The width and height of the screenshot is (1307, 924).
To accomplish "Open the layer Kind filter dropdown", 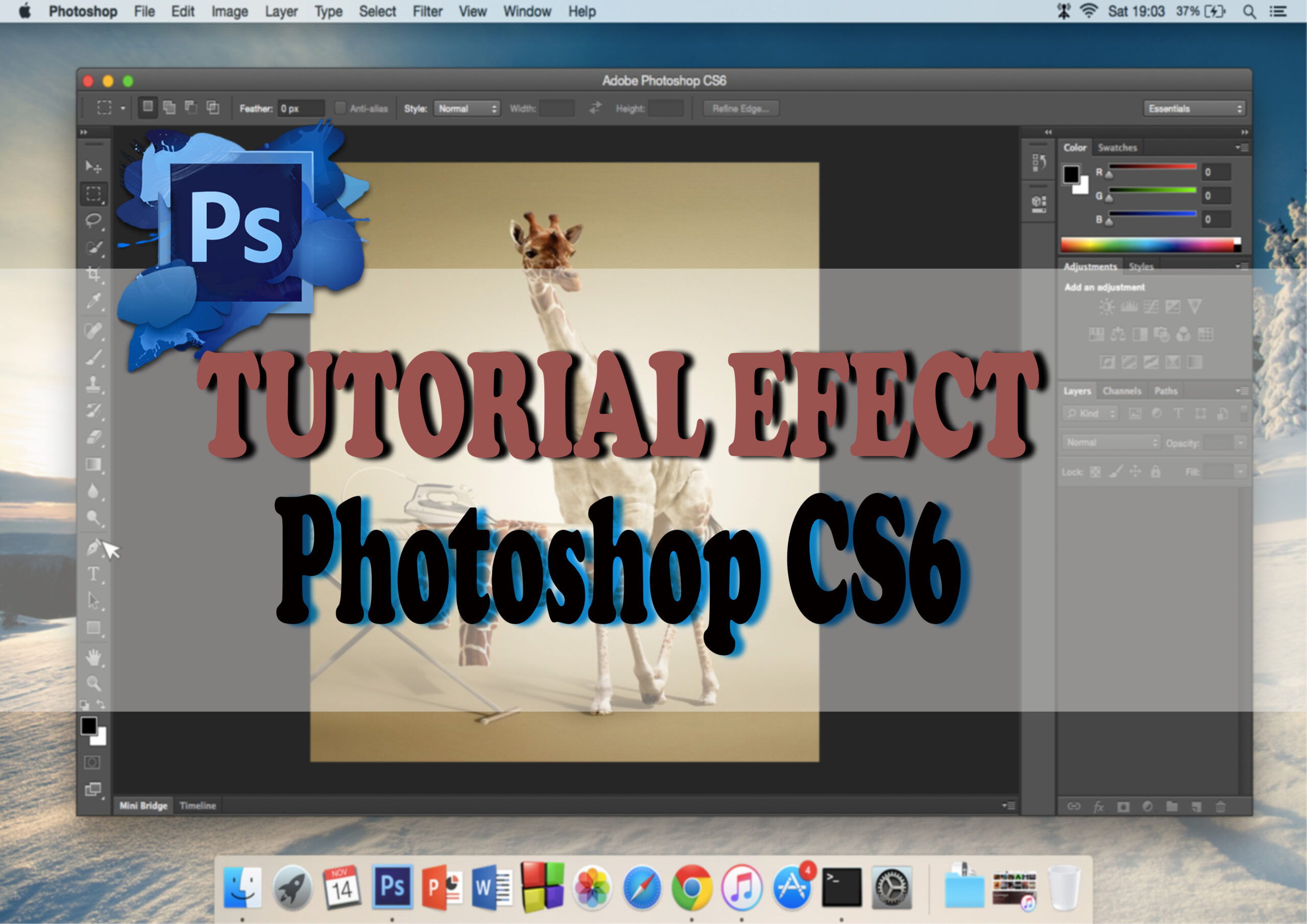I will [1090, 414].
